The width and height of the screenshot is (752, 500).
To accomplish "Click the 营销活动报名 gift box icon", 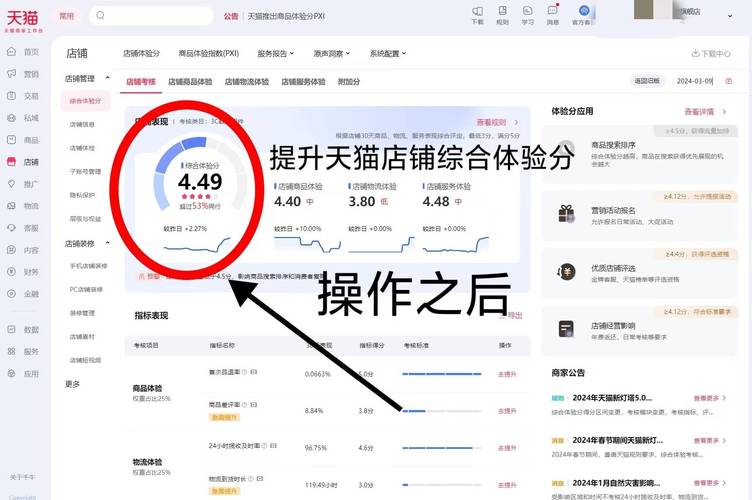I will 566,213.
